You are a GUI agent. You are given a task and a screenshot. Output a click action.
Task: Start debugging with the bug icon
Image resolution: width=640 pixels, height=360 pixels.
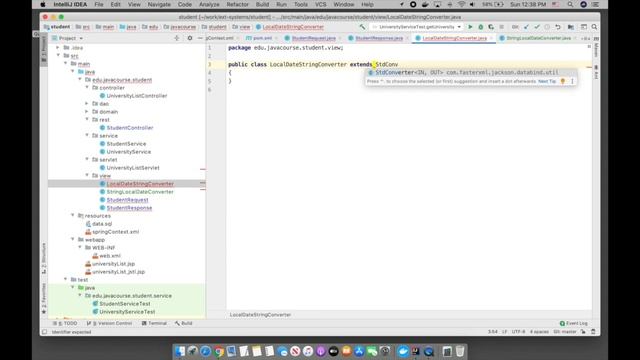tap(481, 27)
